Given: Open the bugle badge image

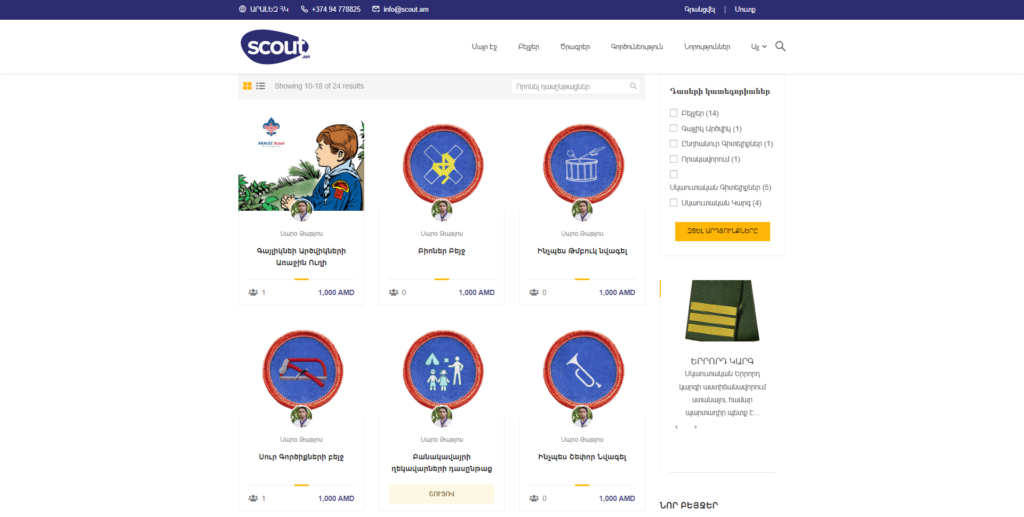Looking at the screenshot, I should pyautogui.click(x=582, y=370).
